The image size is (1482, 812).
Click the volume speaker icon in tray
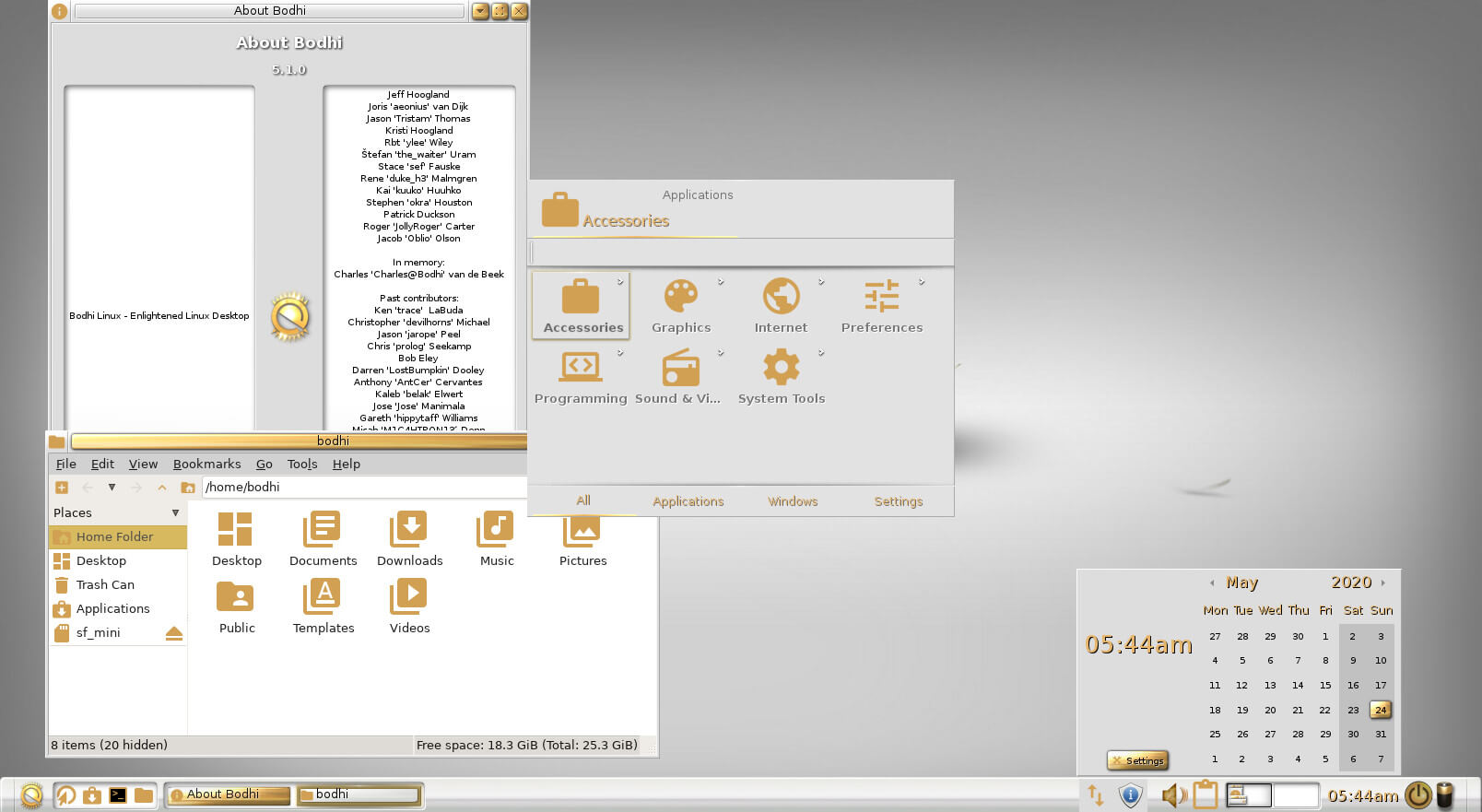(1173, 794)
